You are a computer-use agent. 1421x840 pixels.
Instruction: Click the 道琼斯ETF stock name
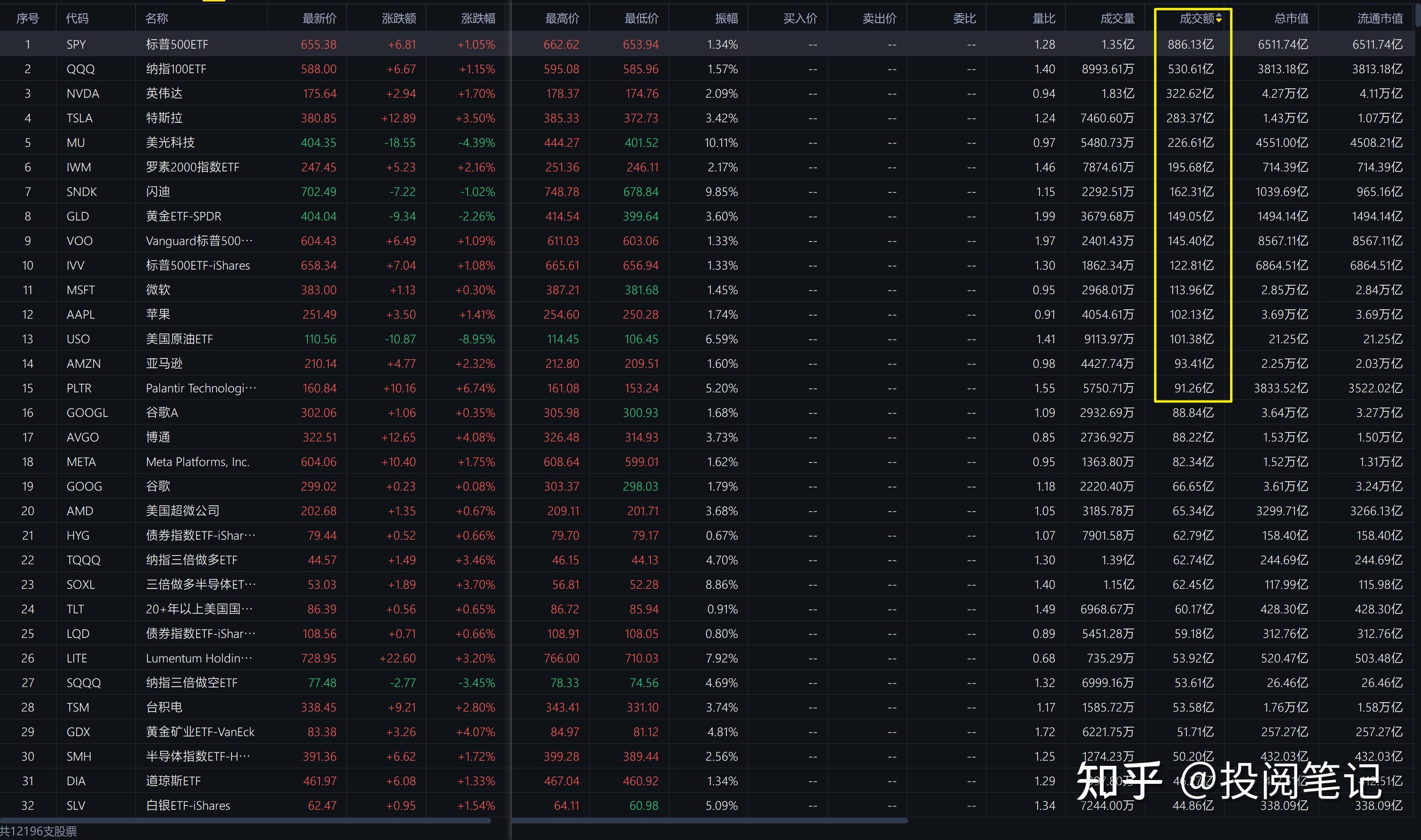tap(173, 781)
